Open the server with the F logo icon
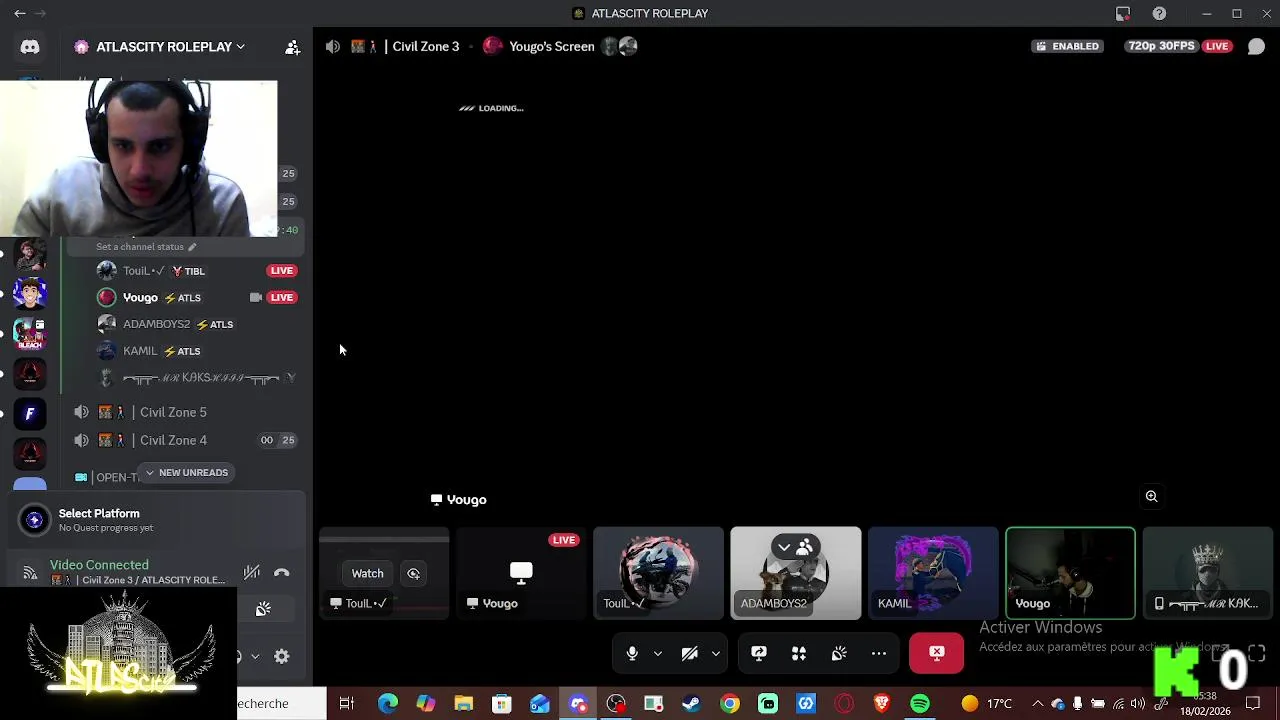 pyautogui.click(x=30, y=413)
